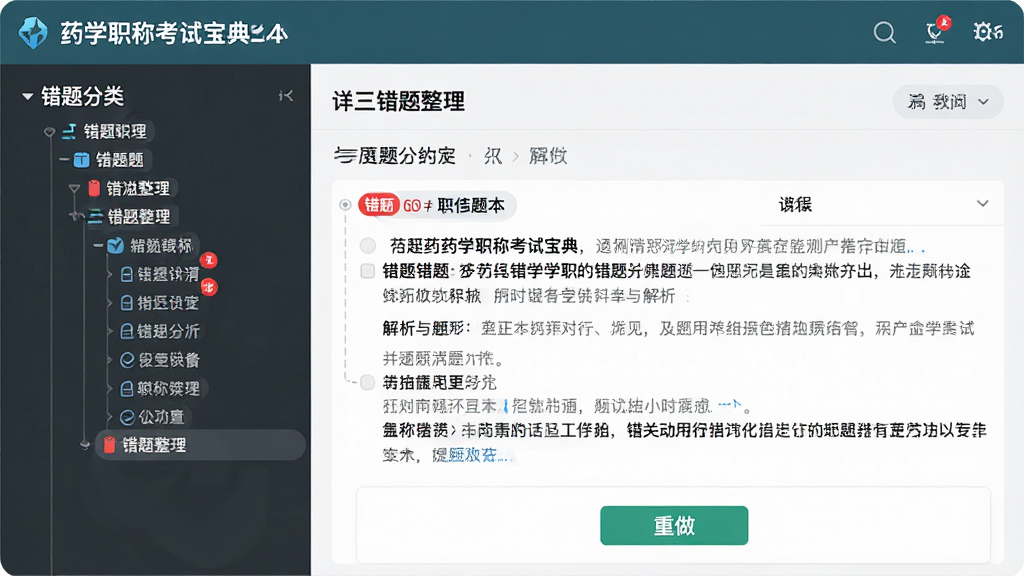Toggle the expander node of the topmost tree row
This screenshot has height=576, width=1024.
(49, 132)
